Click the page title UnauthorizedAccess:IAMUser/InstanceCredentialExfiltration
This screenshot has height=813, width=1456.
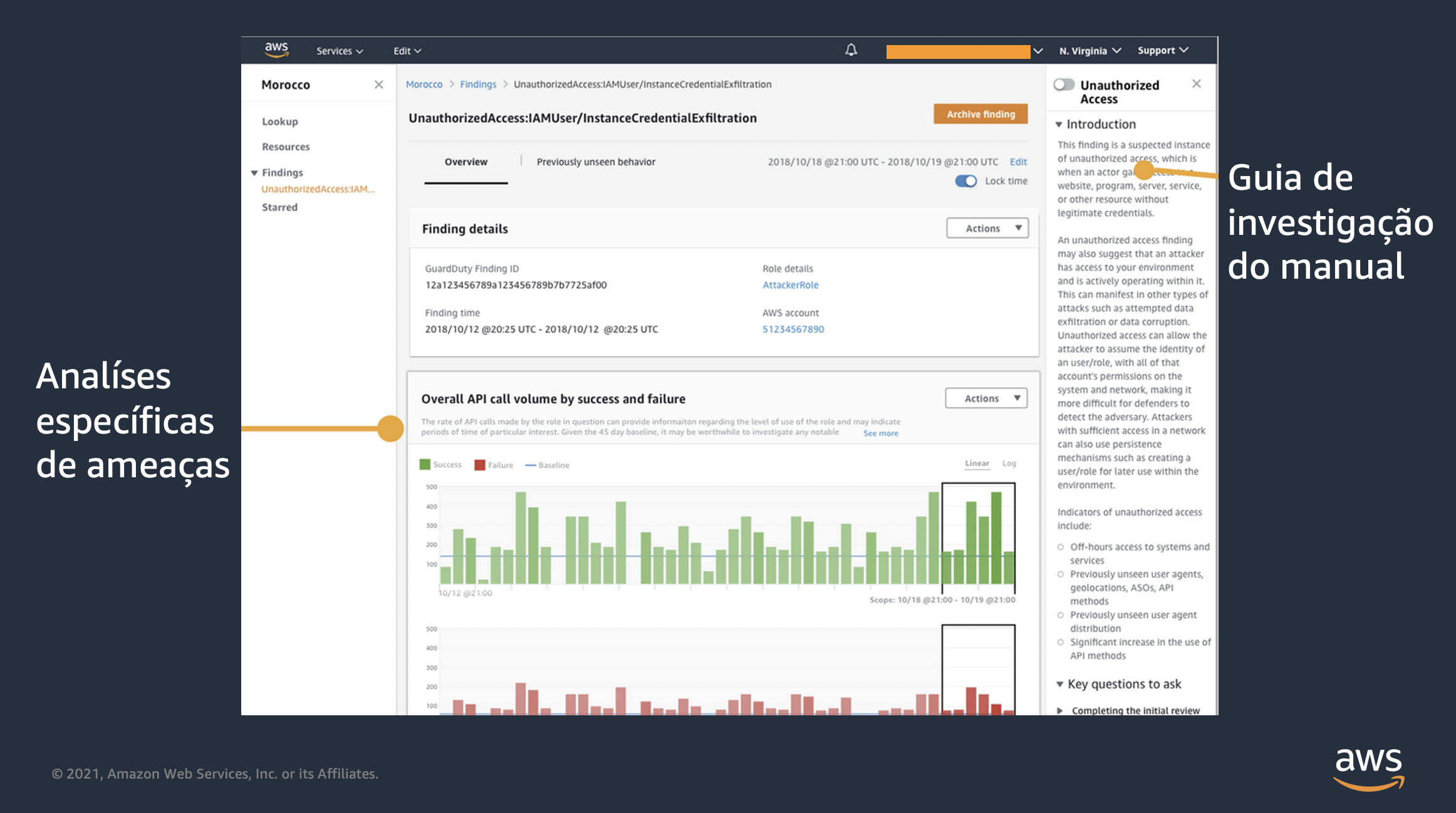582,118
